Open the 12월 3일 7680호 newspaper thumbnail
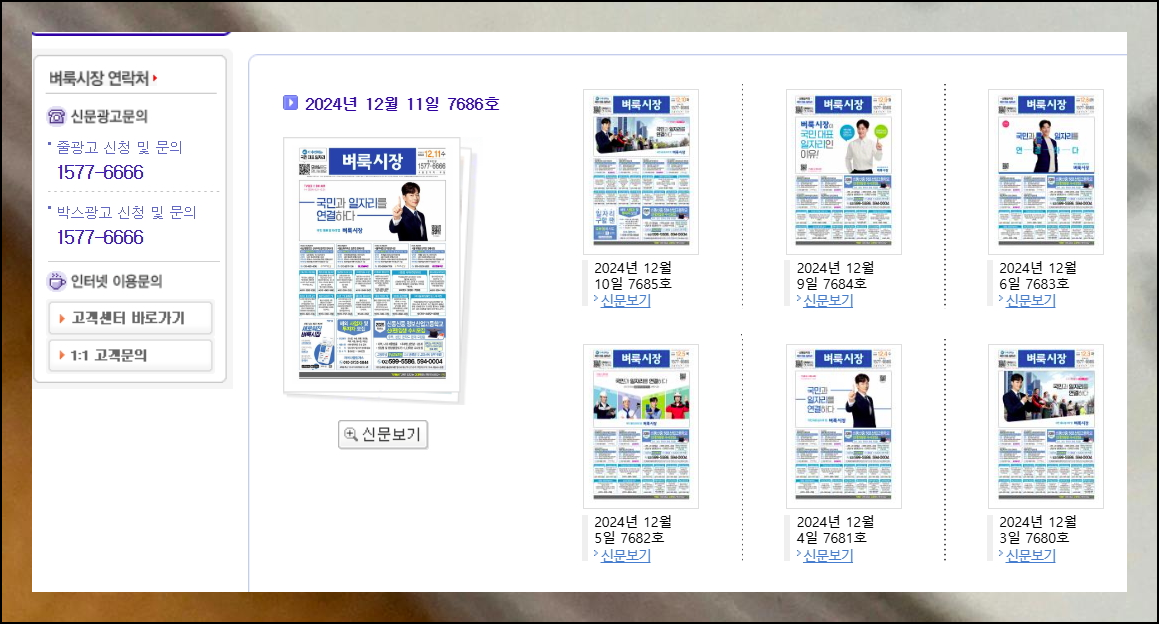 pos(1046,427)
